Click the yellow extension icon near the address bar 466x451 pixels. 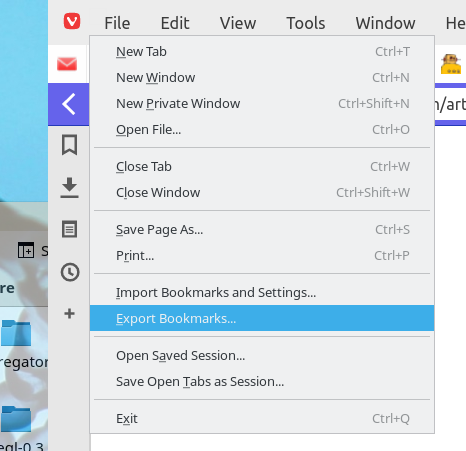click(451, 64)
